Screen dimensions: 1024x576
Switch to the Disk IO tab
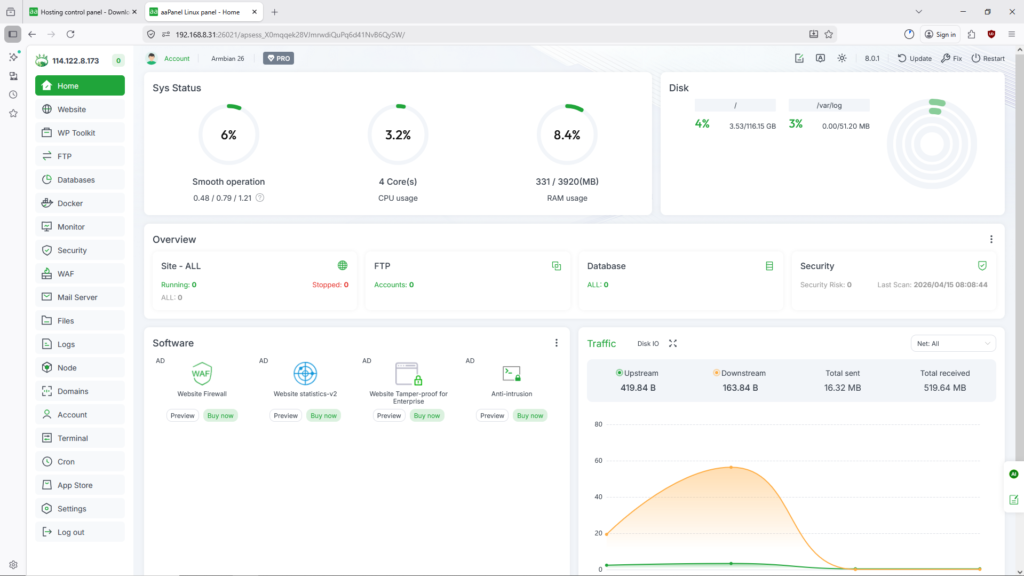pos(648,343)
